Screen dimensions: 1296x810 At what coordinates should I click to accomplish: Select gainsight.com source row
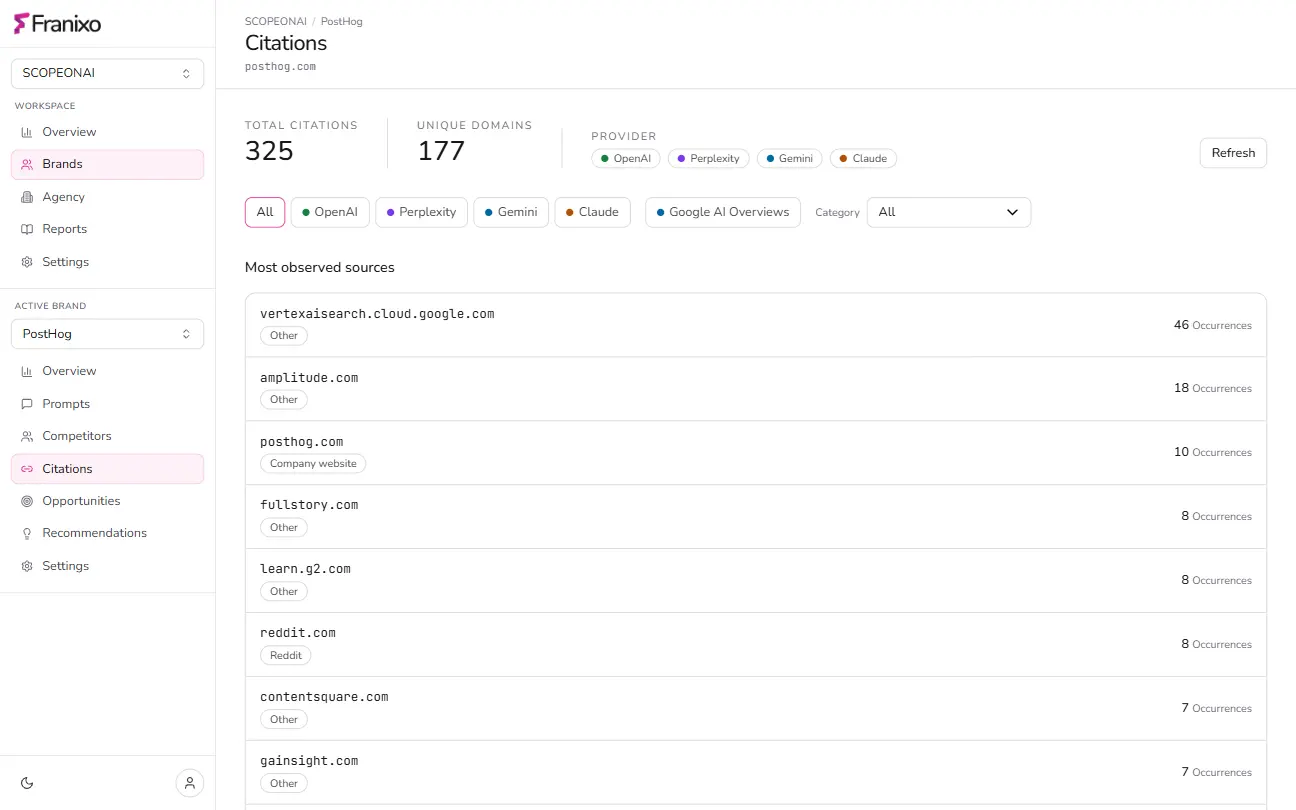coord(755,773)
